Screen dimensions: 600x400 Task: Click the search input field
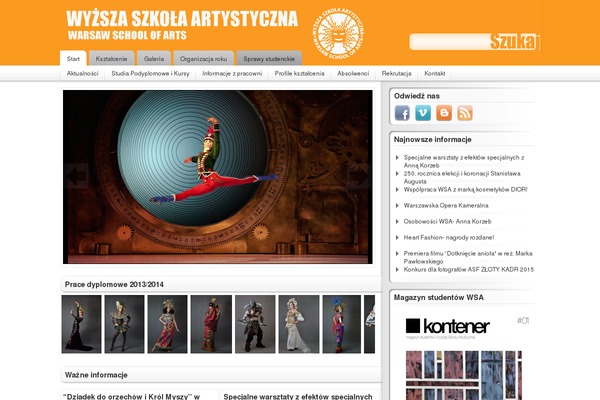450,42
